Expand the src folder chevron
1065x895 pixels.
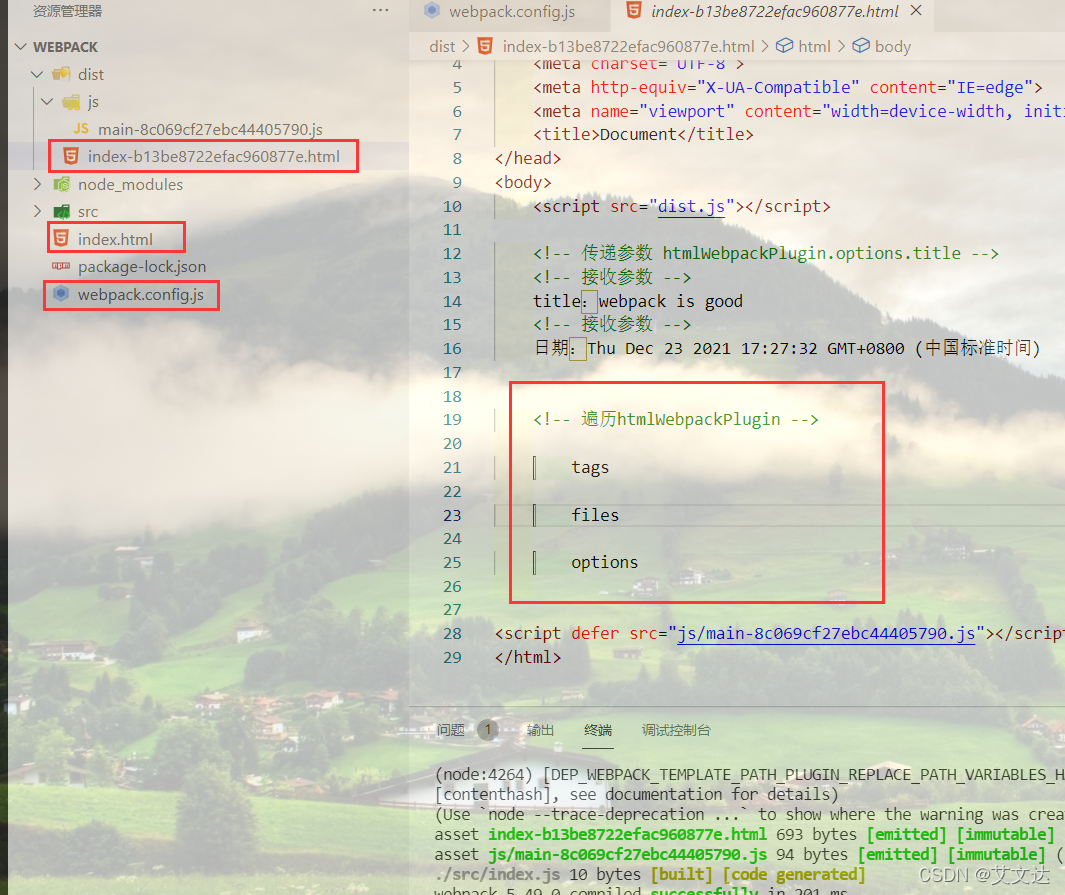(37, 212)
